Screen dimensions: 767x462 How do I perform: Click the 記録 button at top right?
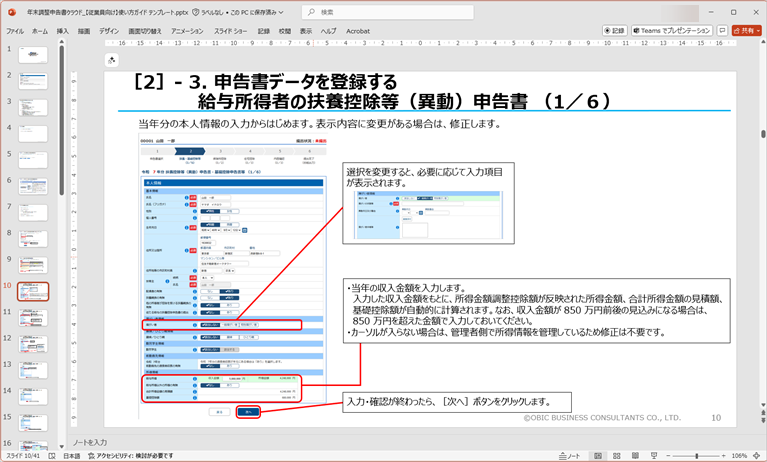coord(614,31)
